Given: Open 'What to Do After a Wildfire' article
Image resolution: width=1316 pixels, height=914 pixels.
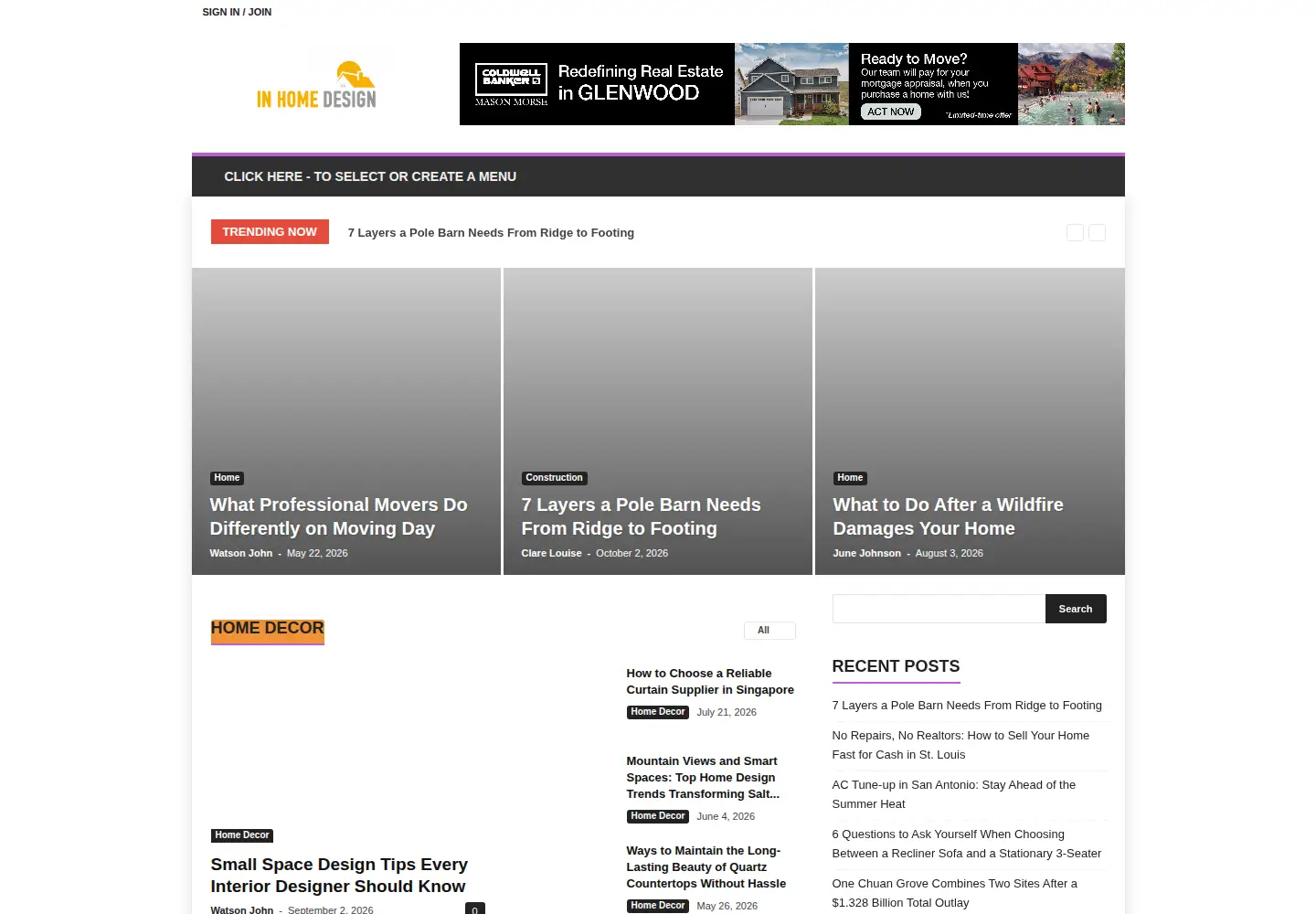Looking at the screenshot, I should [948, 516].
